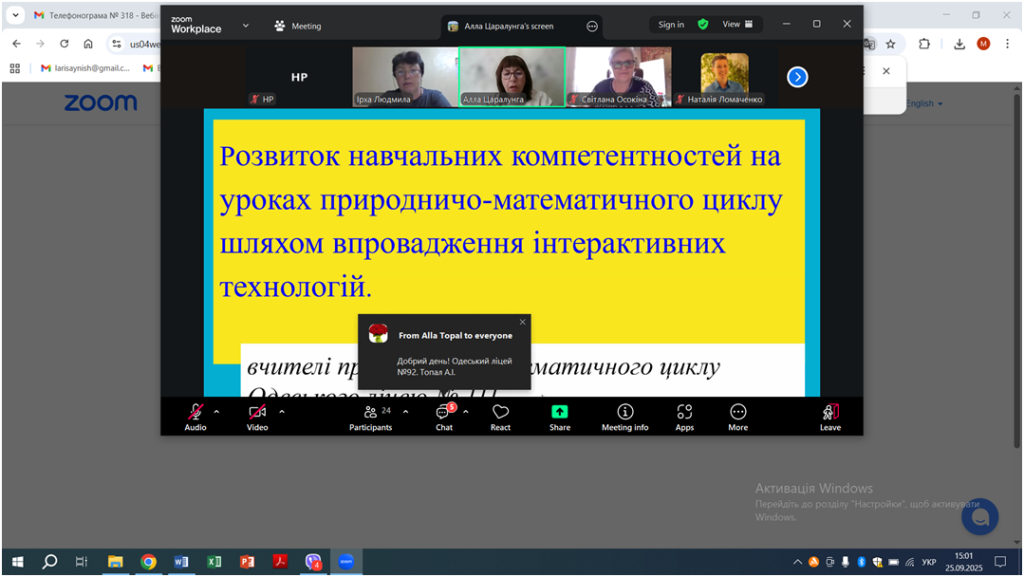Open Chrome extensions puzzle icon
1024x577 pixels.
(x=924, y=44)
